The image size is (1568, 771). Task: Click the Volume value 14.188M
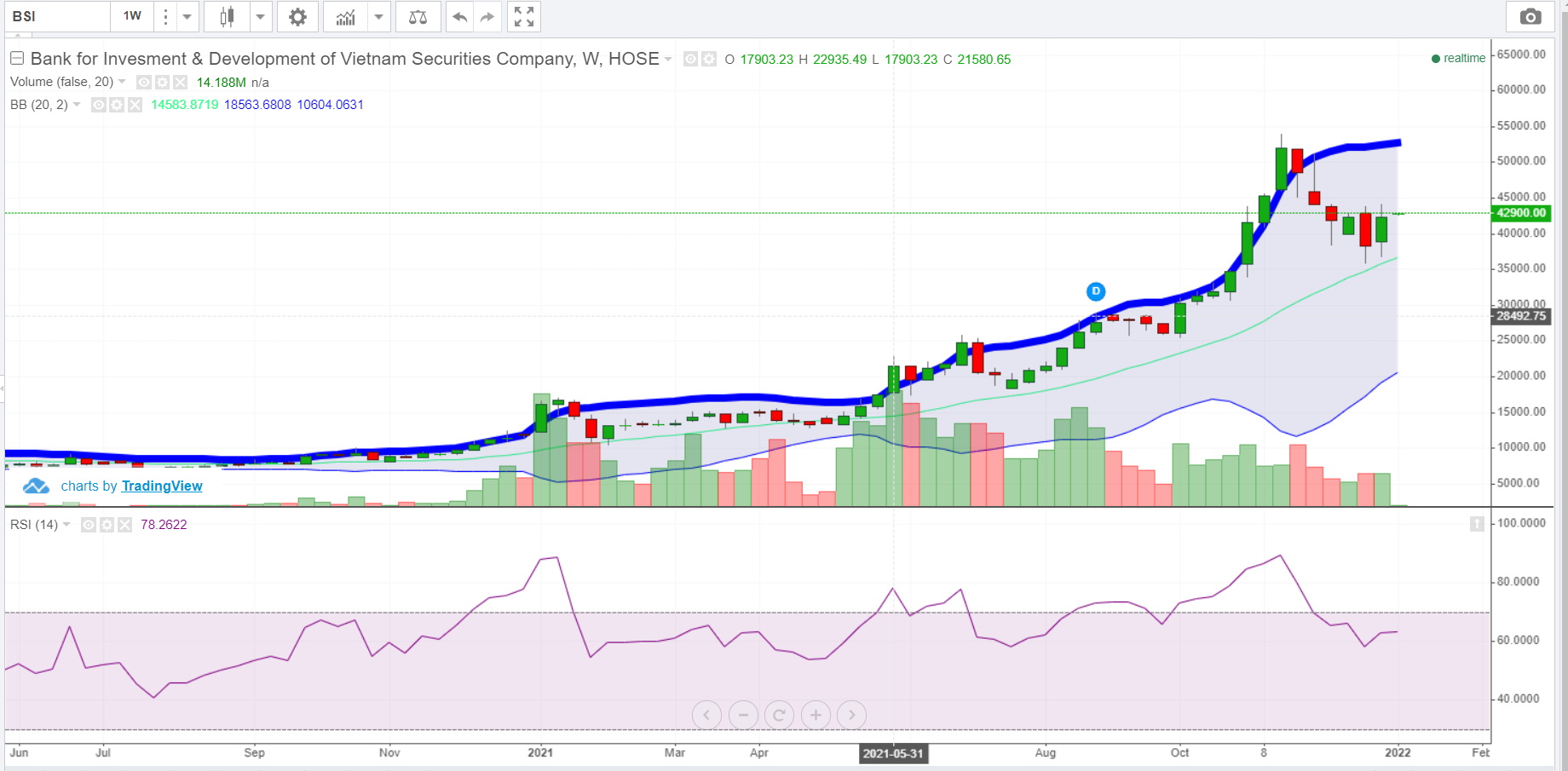point(222,83)
